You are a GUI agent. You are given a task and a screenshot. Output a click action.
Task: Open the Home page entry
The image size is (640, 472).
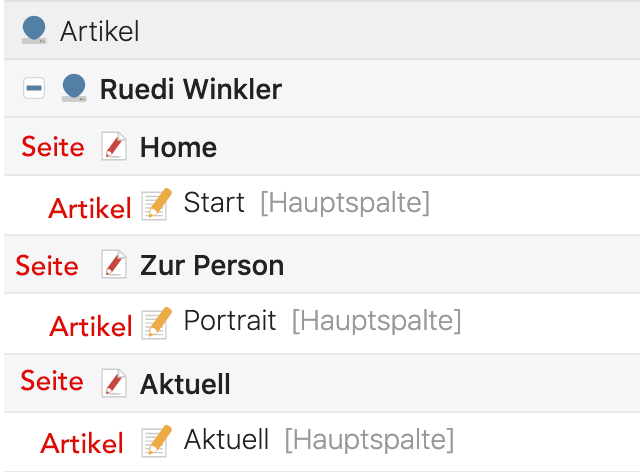point(178,148)
